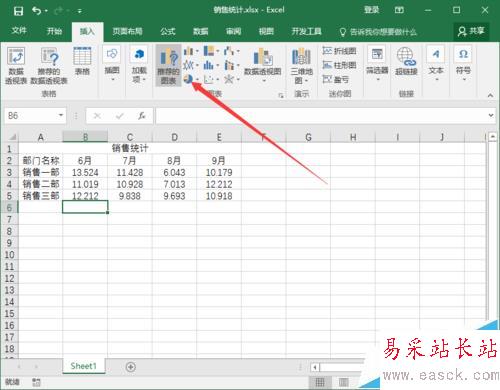This screenshot has width=500, height=390.
Task: Insert a Column sparkline (柱形图)
Action: point(339,65)
